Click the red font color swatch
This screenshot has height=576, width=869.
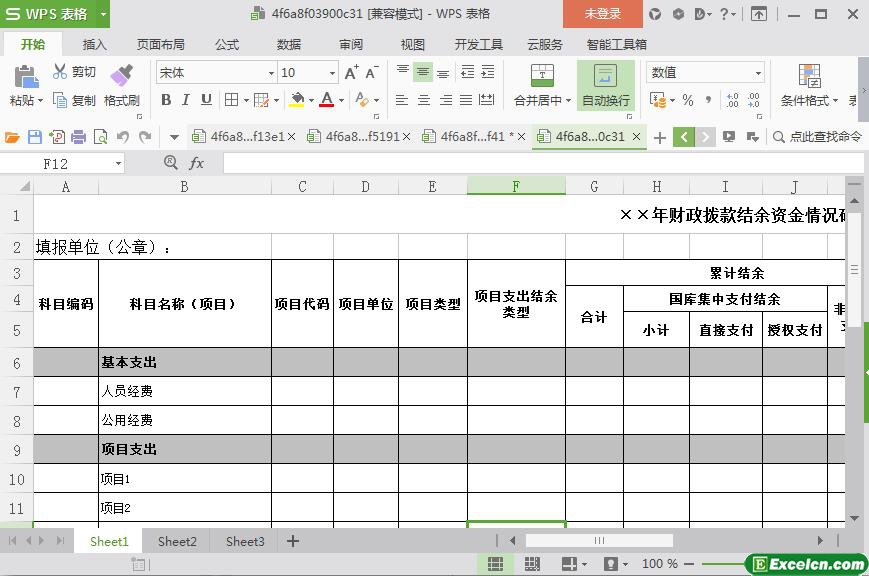coord(326,100)
